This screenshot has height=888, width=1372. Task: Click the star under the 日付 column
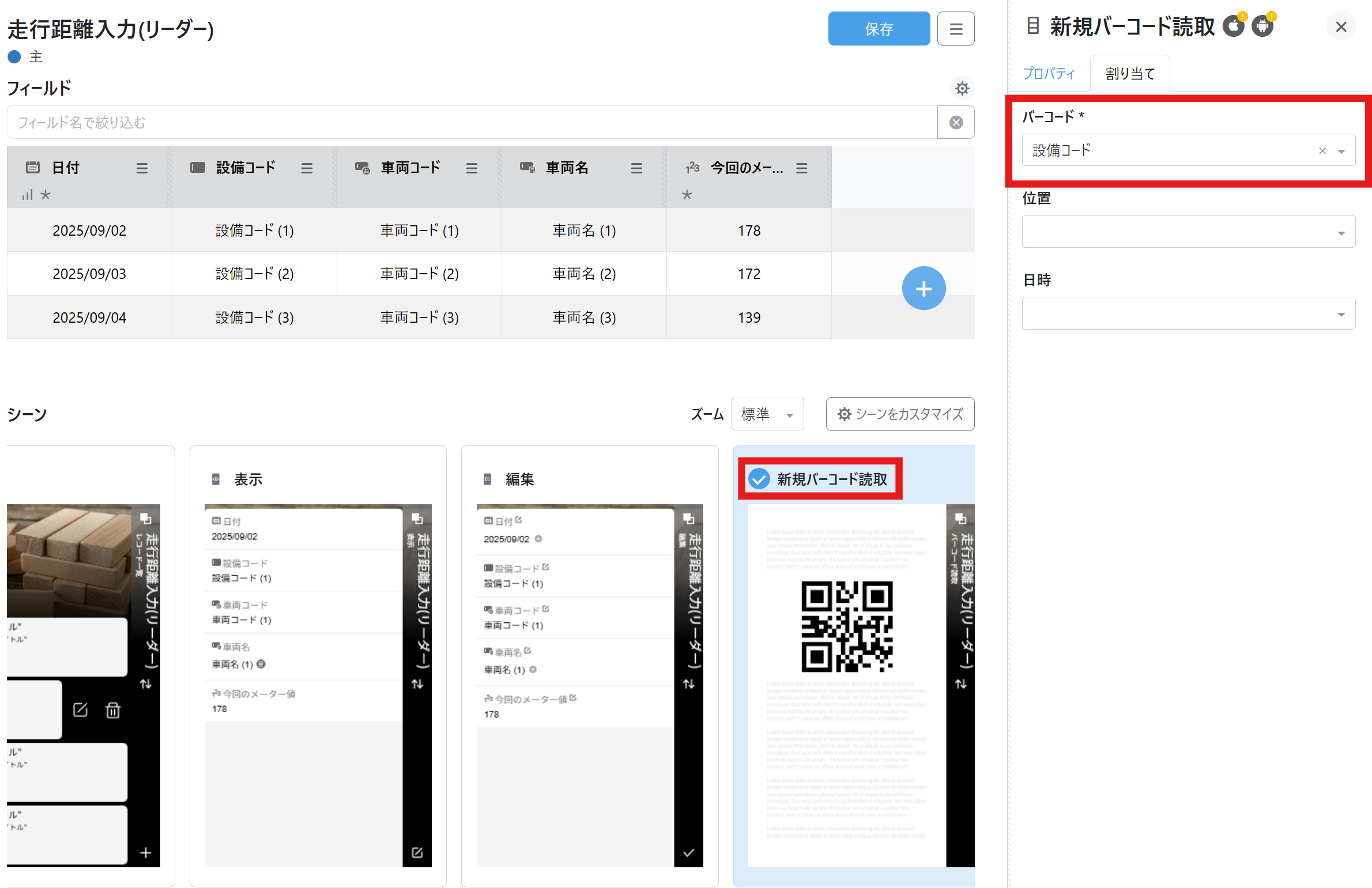tap(46, 195)
